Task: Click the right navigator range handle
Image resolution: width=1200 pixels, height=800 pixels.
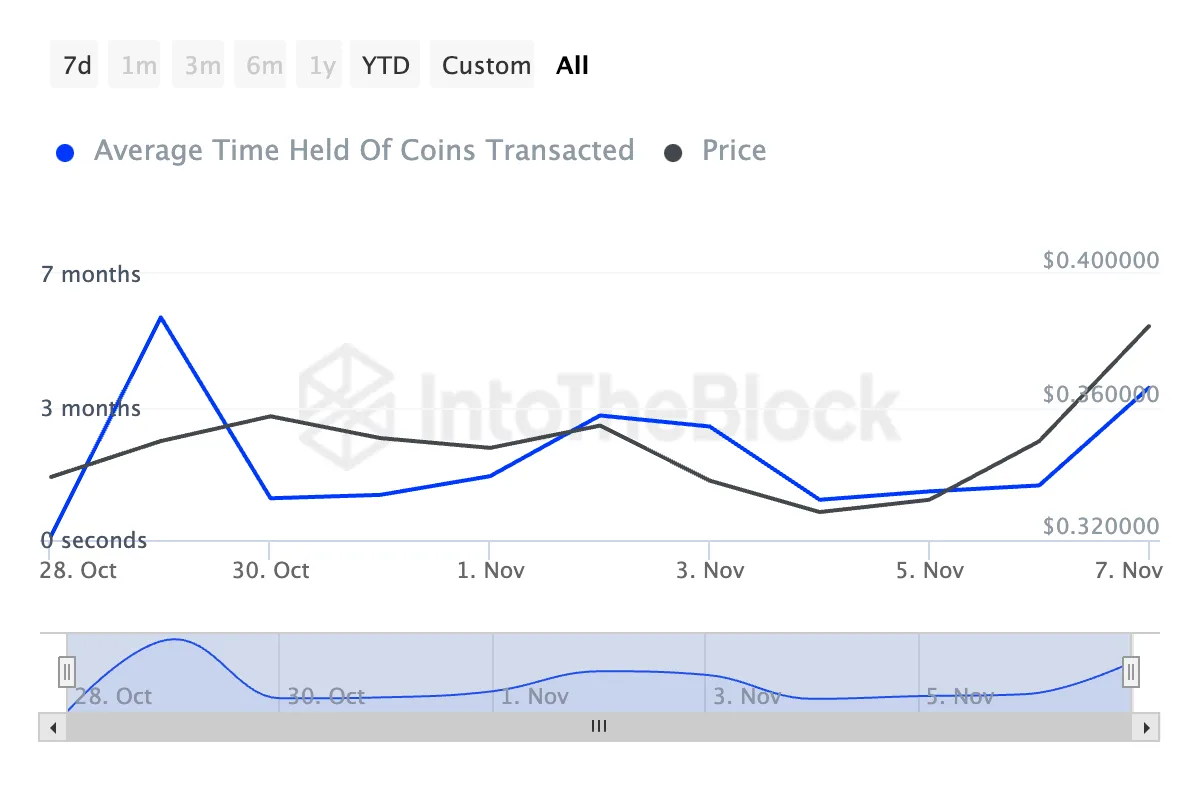Action: pyautogui.click(x=1131, y=671)
